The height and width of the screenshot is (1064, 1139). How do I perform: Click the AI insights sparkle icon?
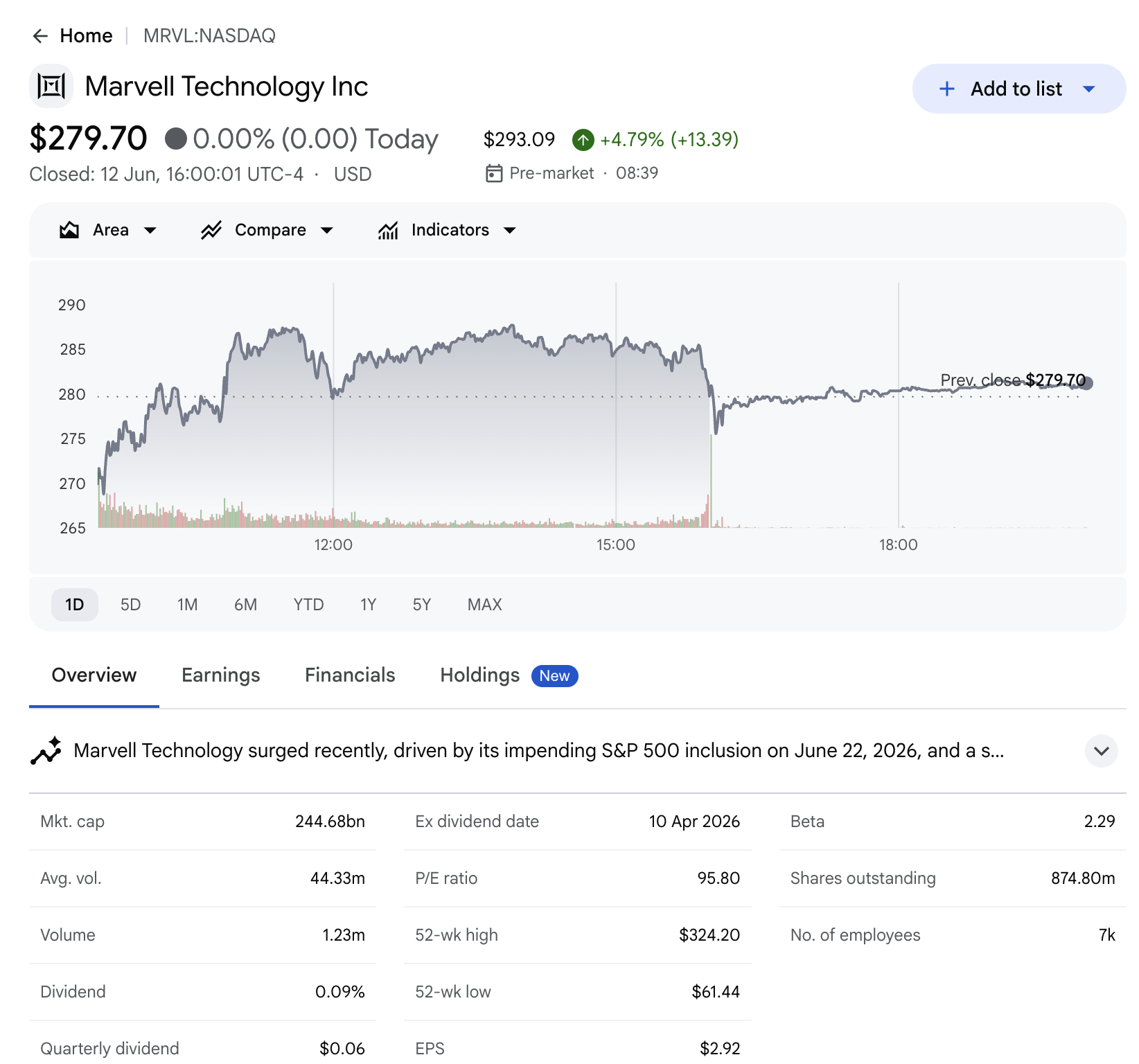pos(46,751)
